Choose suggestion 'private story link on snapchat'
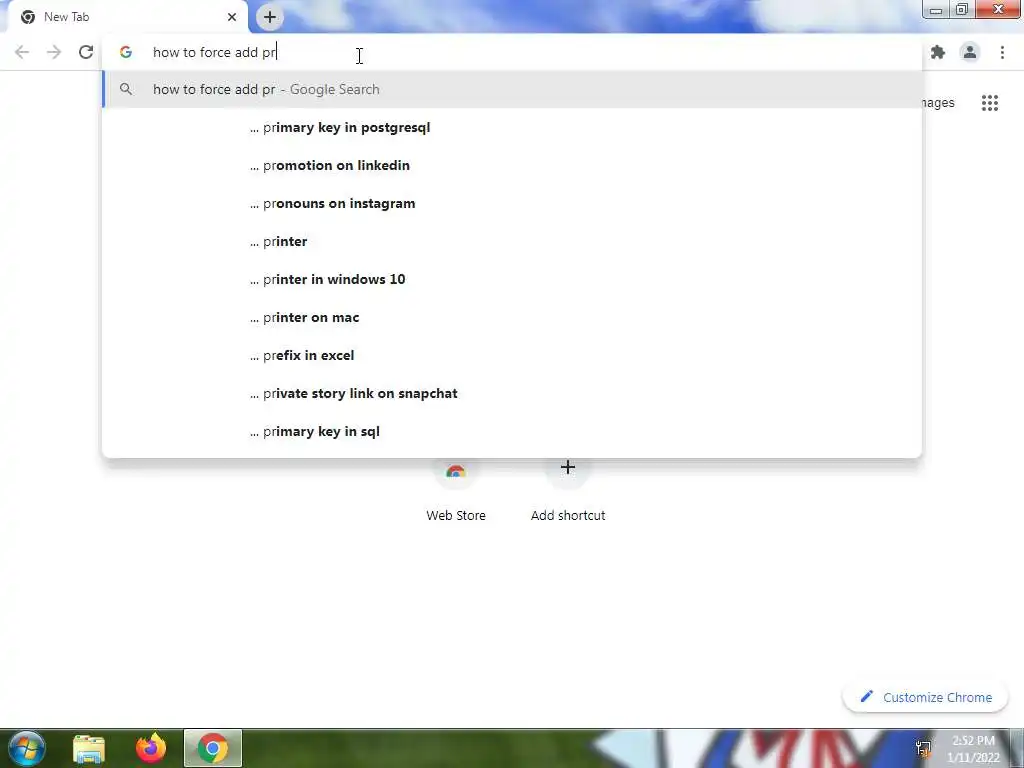1024x768 pixels. (x=513, y=393)
